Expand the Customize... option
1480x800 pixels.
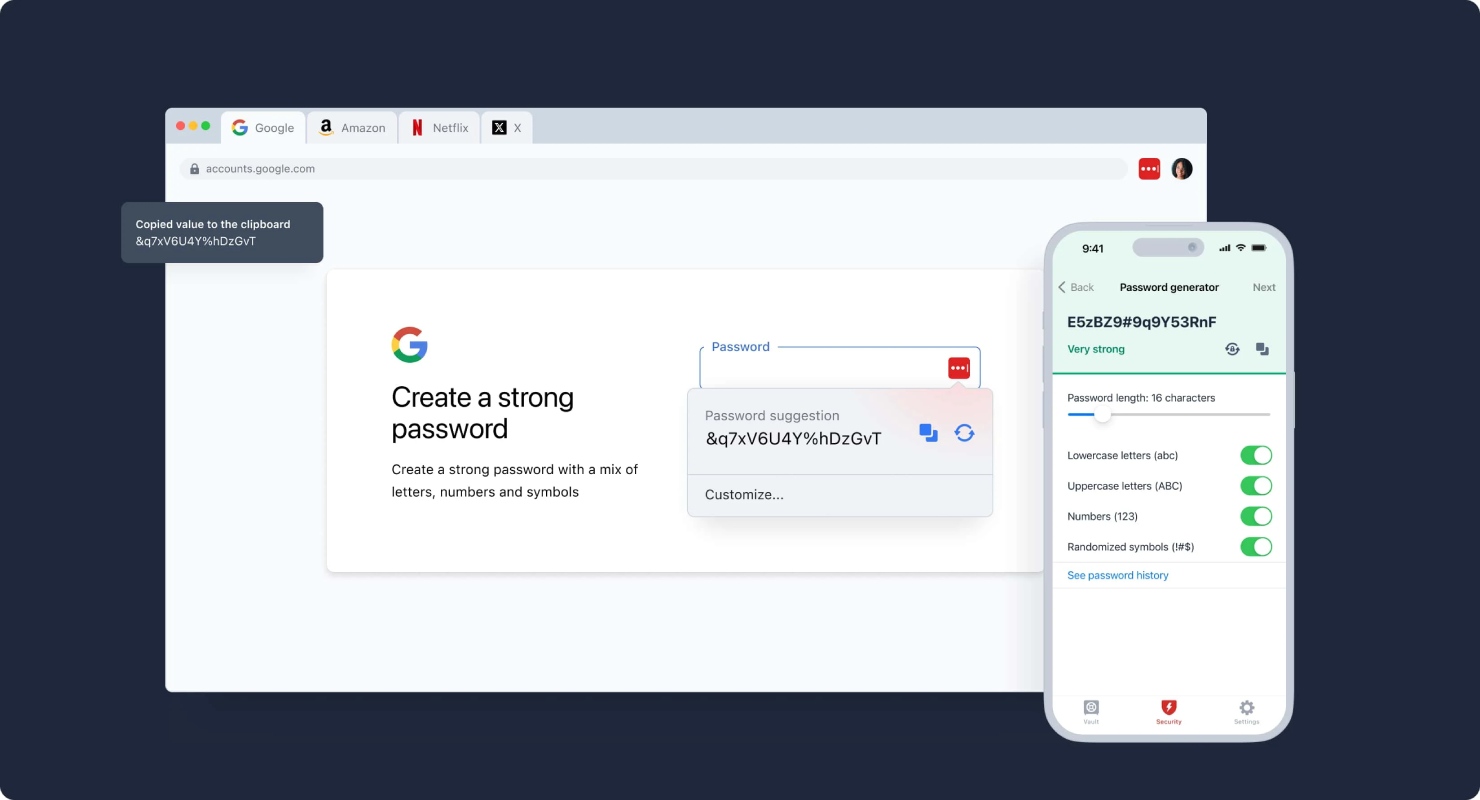click(840, 495)
